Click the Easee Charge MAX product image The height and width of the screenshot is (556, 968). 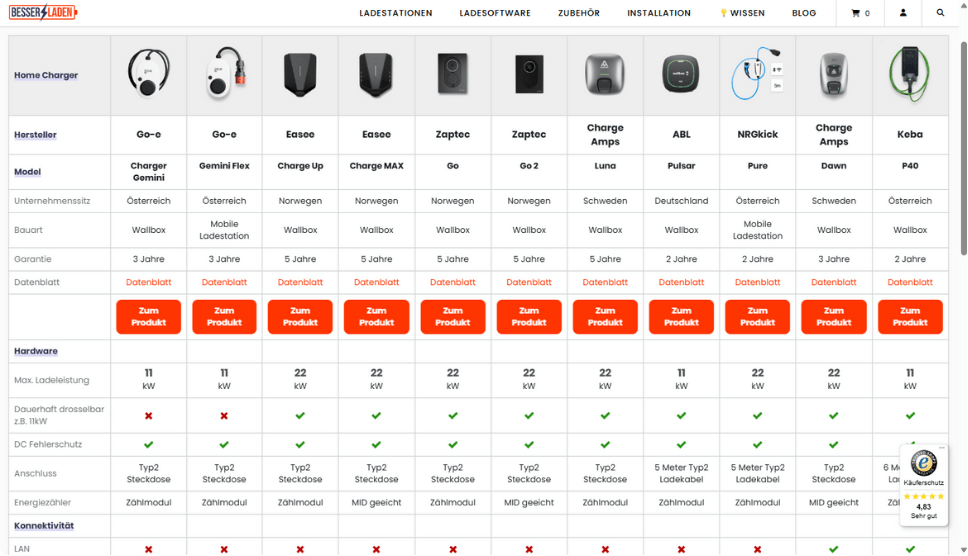pos(376,75)
